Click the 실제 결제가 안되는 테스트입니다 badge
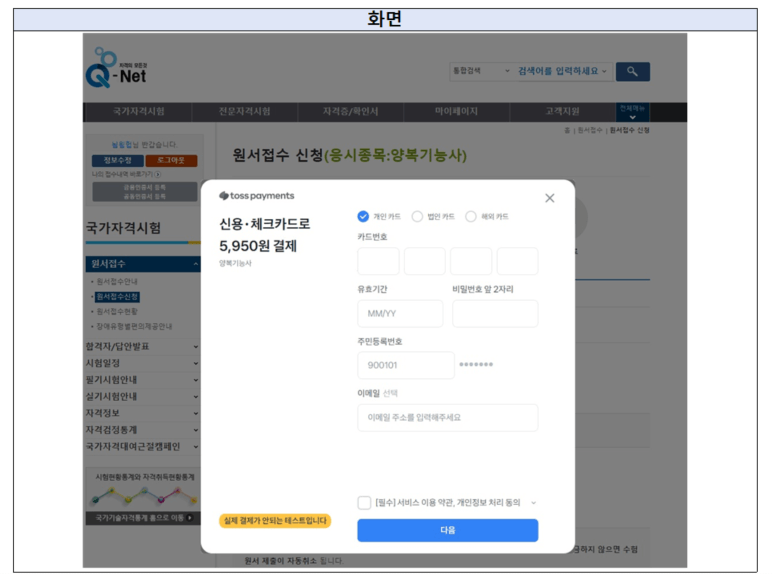Image resolution: width=772 pixels, height=574 pixels. point(275,521)
